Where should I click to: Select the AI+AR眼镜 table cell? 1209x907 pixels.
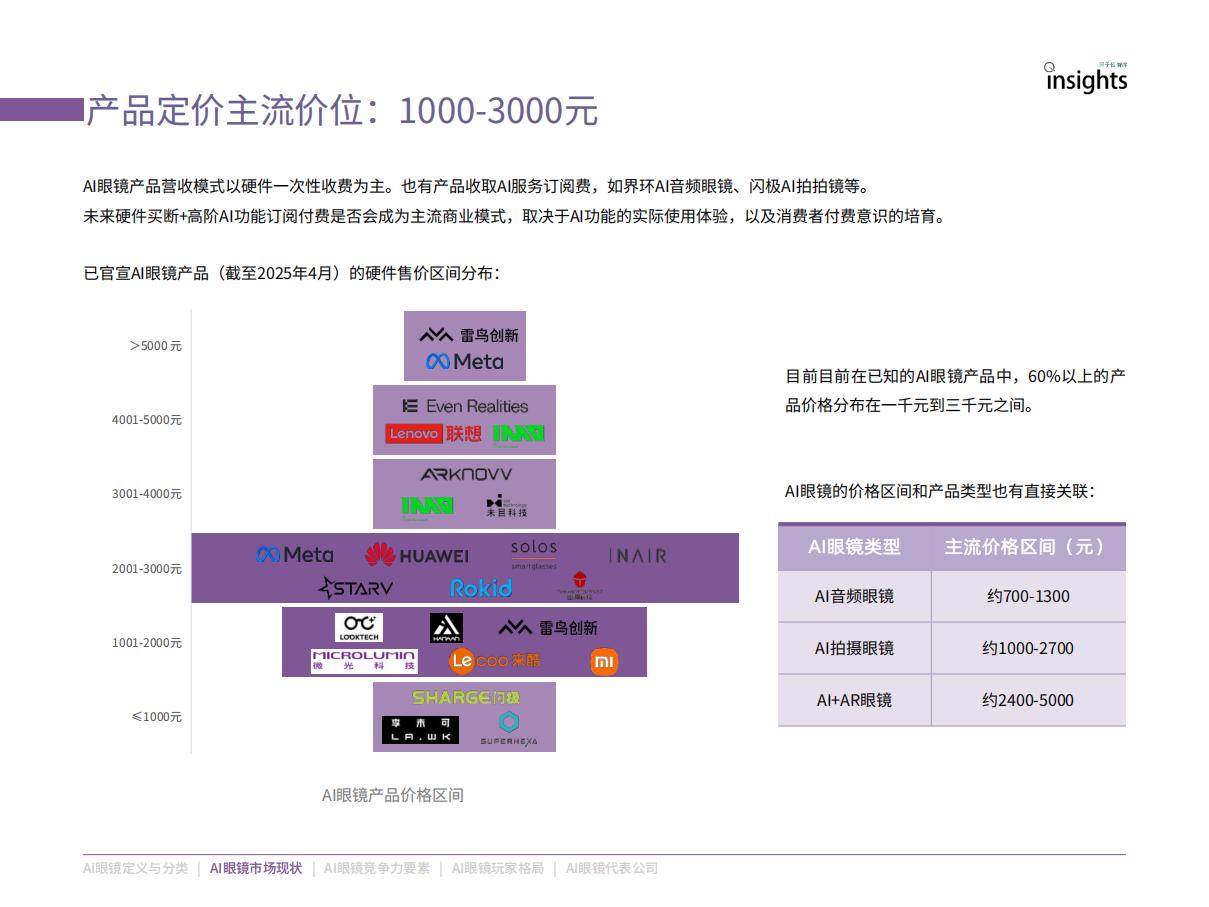pyautogui.click(x=854, y=700)
